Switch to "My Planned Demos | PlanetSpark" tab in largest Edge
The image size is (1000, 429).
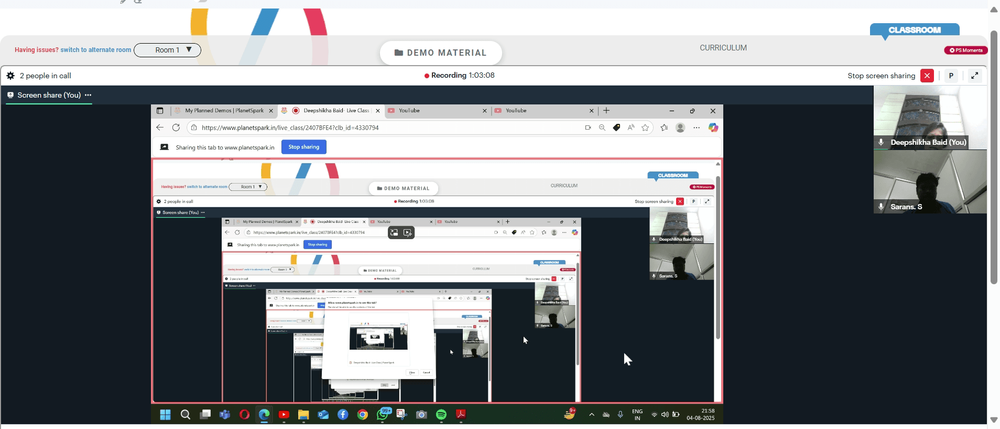(223, 110)
